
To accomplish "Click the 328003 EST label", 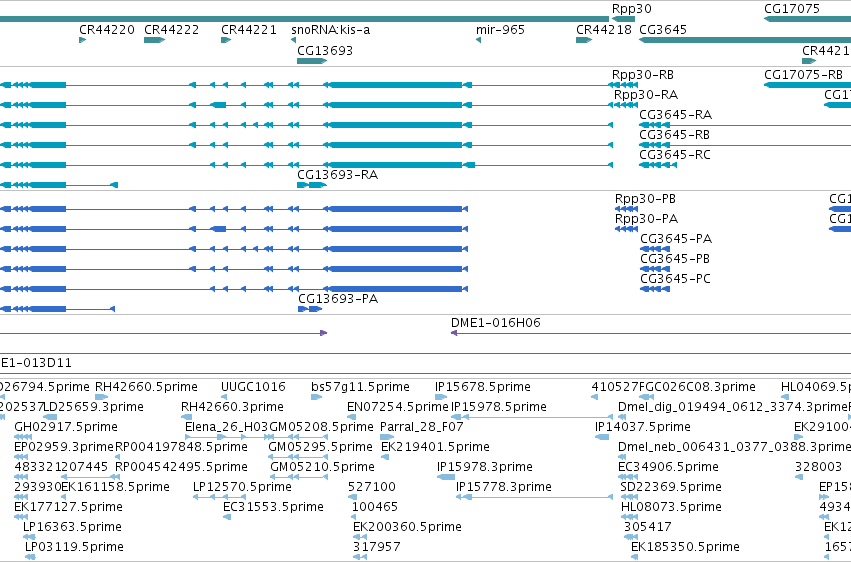I will coord(818,468).
